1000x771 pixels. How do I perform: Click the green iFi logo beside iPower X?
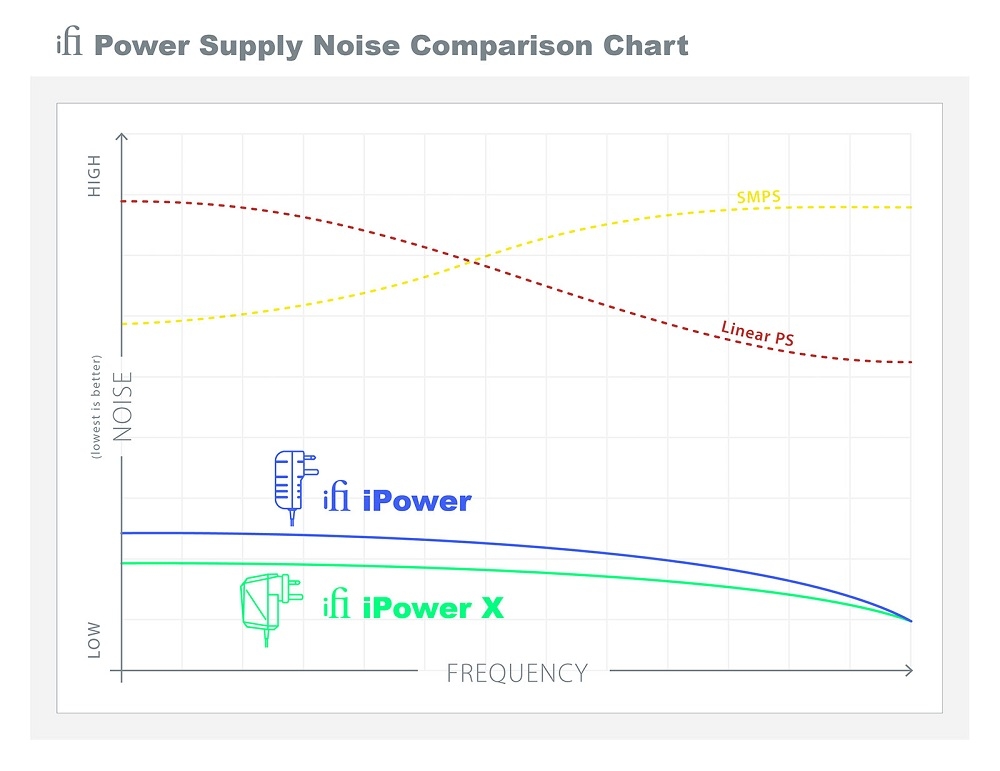point(337,605)
